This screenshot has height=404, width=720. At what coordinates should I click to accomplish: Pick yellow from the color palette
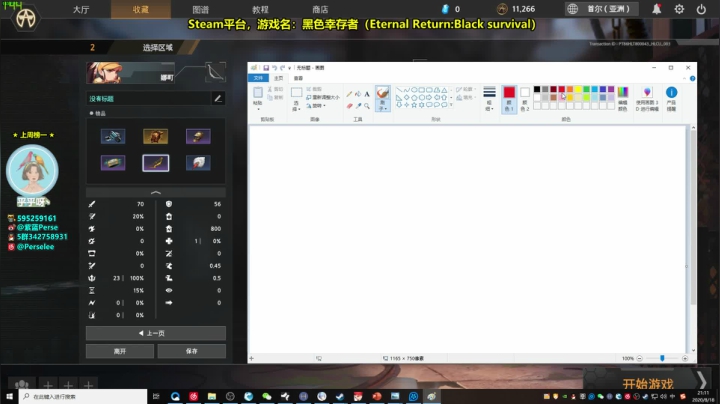point(578,89)
